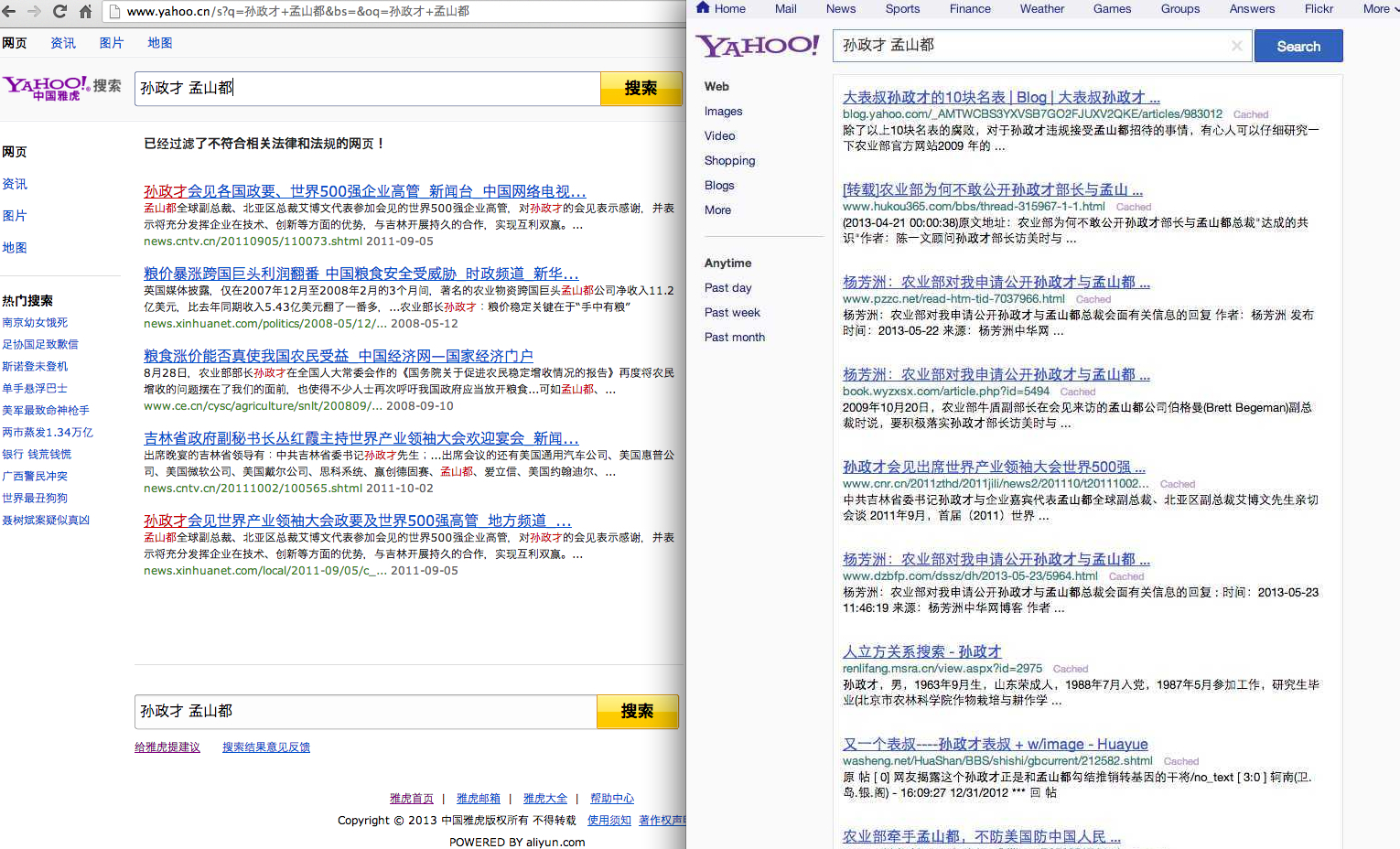This screenshot has height=849, width=1400.
Task: Click 给雅虎提建议 link
Action: point(167,747)
